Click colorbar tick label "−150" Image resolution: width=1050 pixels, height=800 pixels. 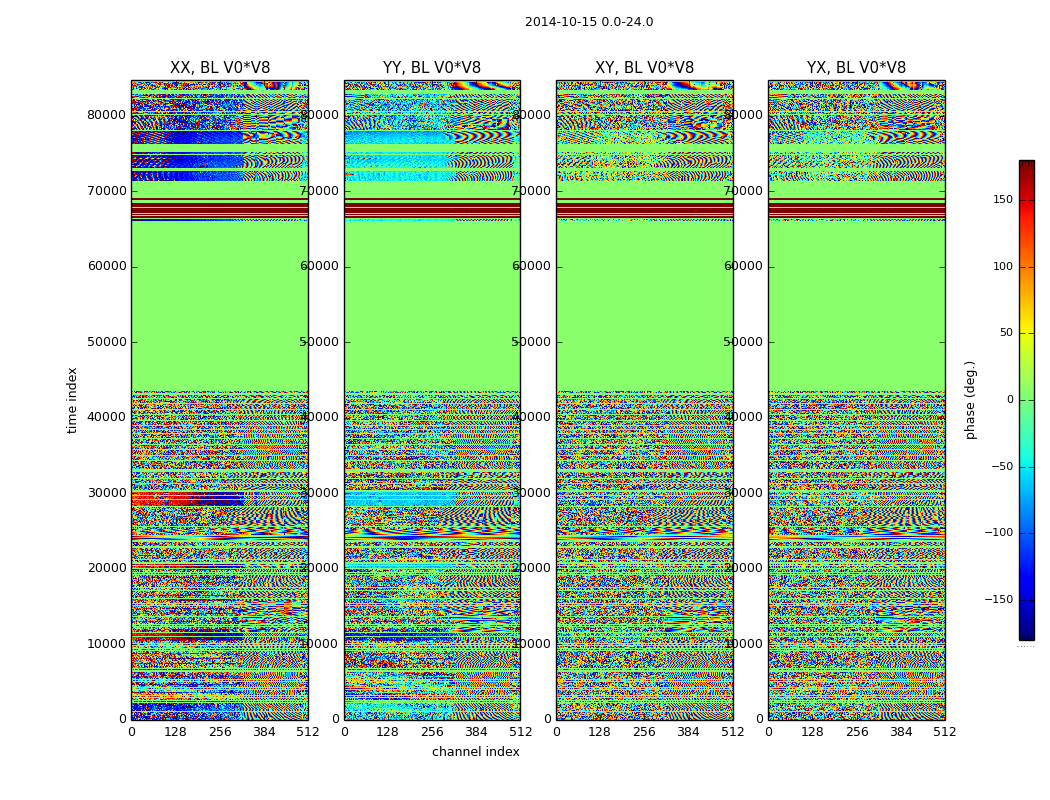999,599
